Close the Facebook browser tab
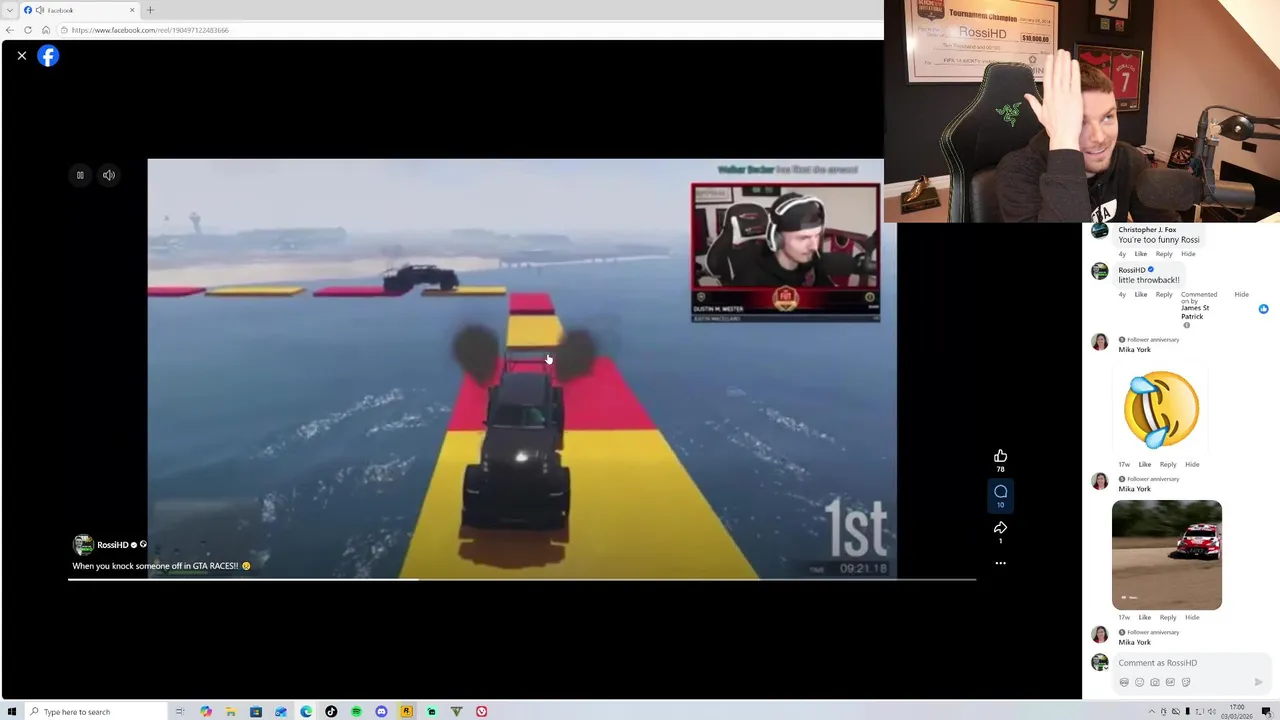 [132, 10]
